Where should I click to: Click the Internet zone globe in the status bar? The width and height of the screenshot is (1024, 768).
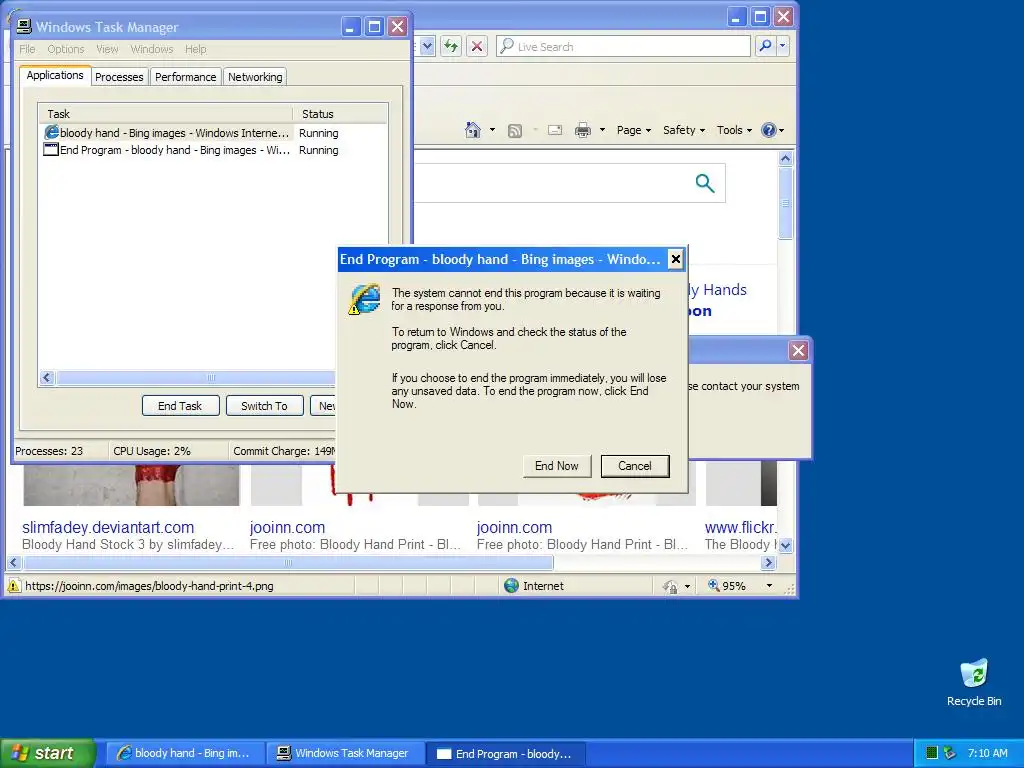(x=511, y=586)
